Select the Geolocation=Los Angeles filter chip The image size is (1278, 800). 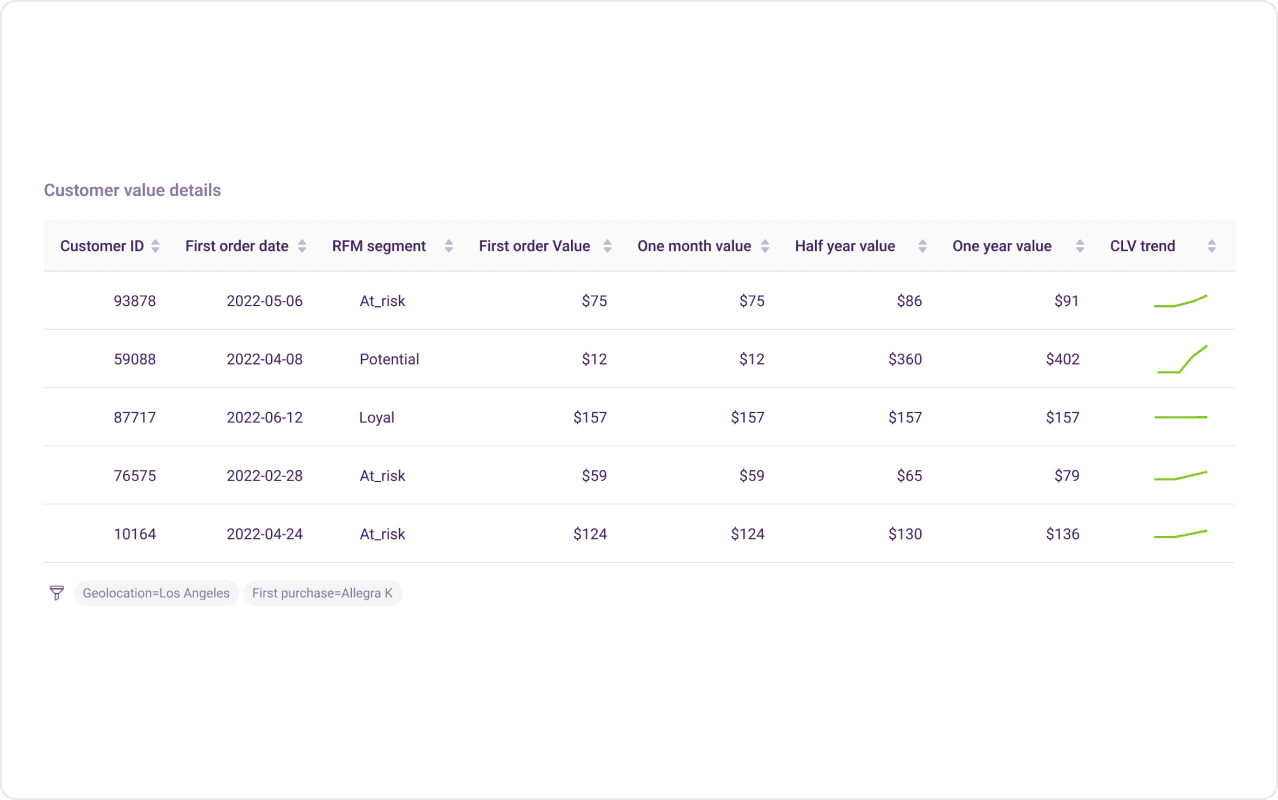point(156,593)
